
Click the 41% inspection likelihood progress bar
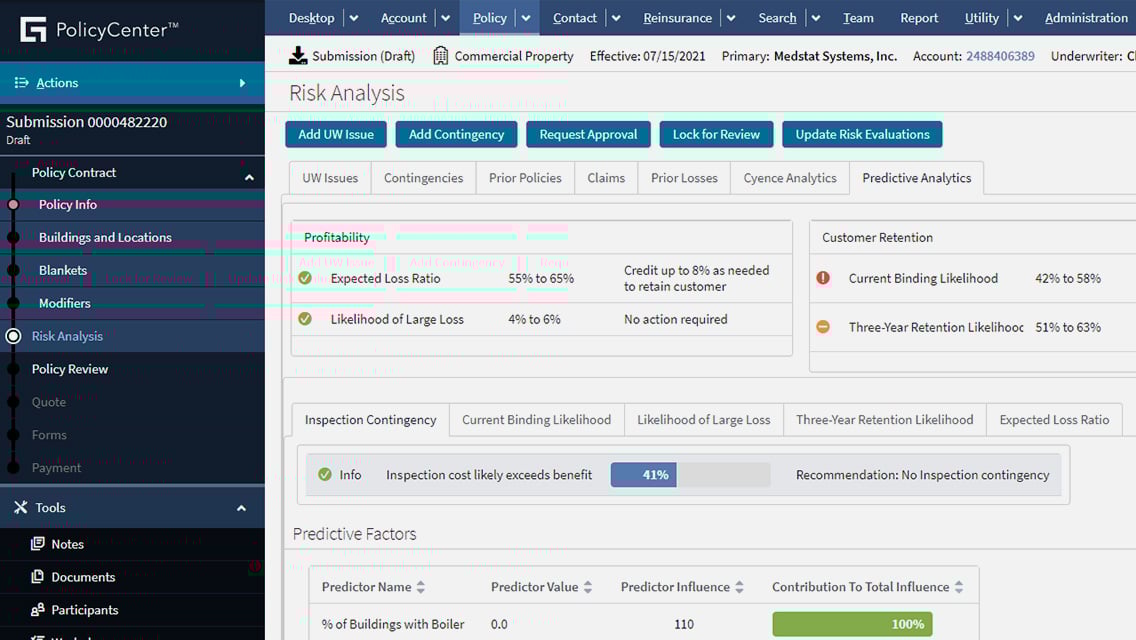pos(644,474)
